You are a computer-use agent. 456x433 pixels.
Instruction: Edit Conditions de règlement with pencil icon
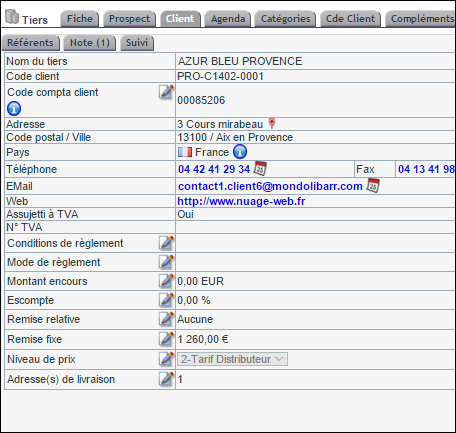pos(166,243)
